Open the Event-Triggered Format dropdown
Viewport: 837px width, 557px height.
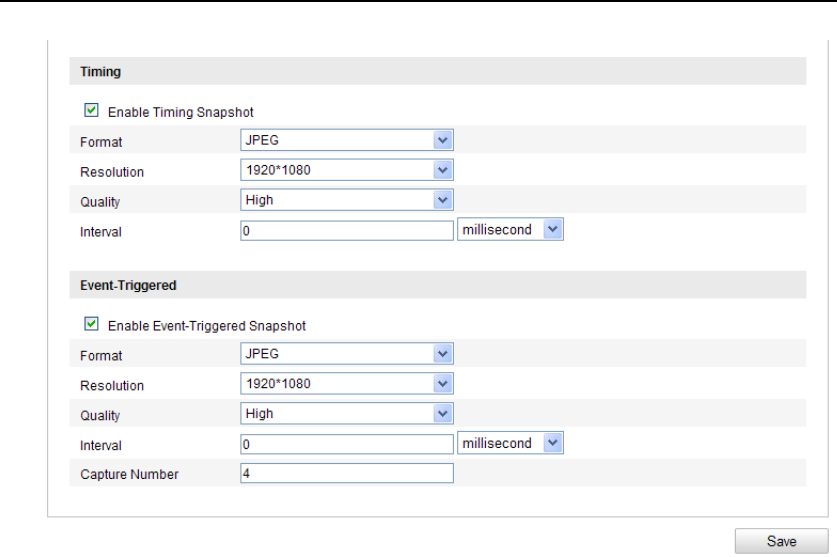point(347,354)
